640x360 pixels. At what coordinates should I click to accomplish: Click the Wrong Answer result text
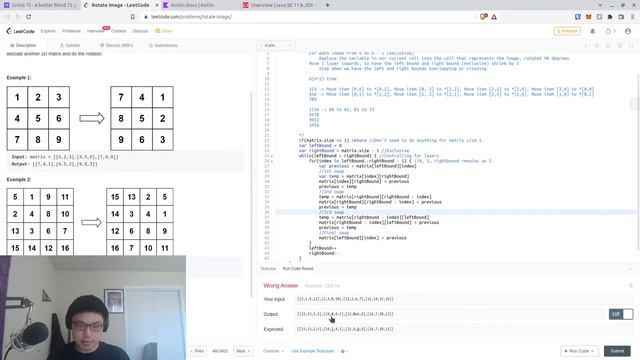tap(281, 285)
